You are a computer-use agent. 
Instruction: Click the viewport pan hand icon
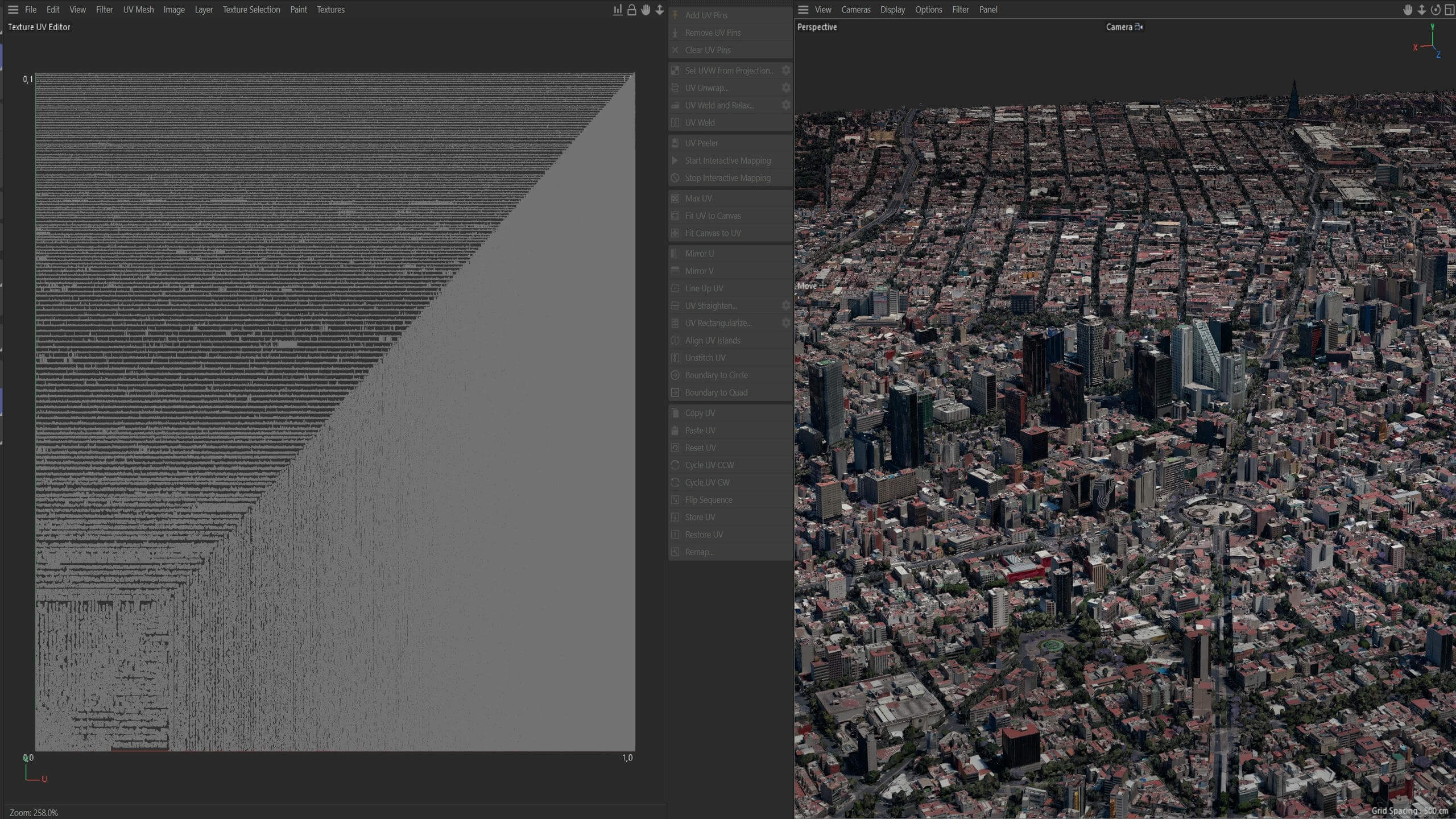tap(1408, 10)
